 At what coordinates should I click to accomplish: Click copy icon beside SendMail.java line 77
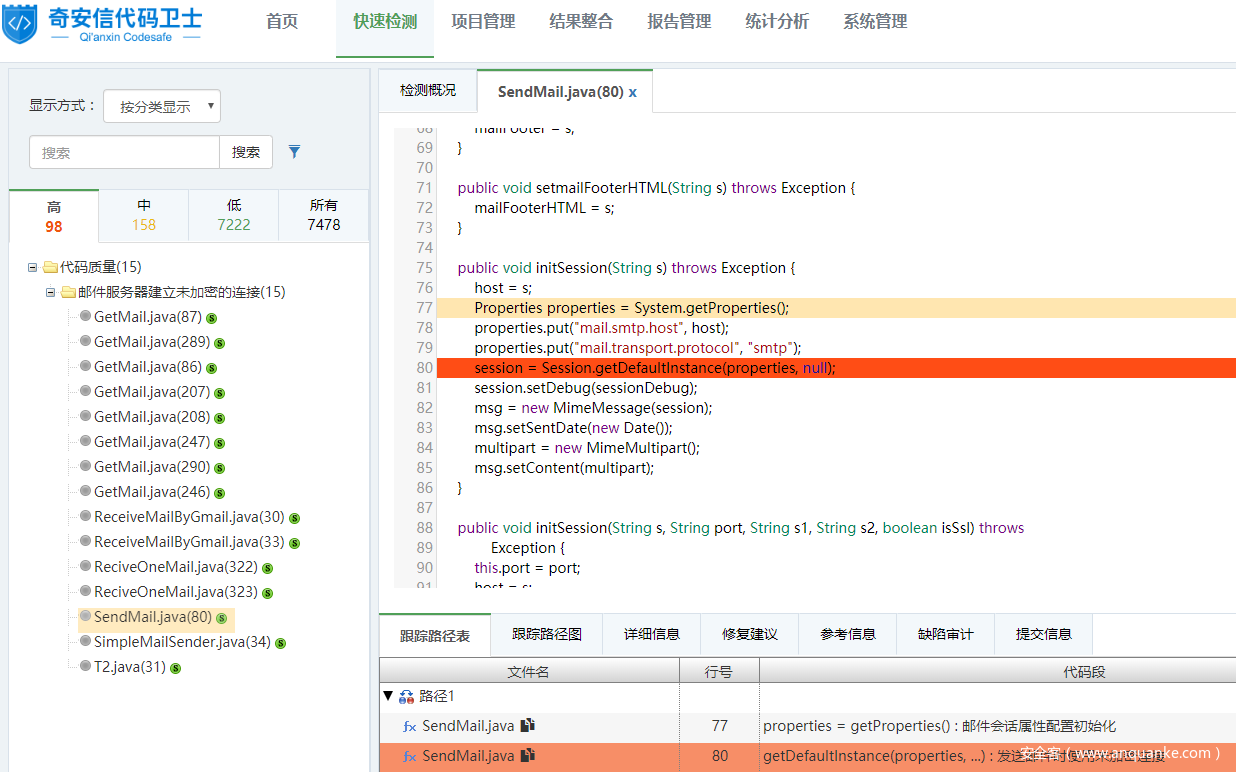click(527, 725)
